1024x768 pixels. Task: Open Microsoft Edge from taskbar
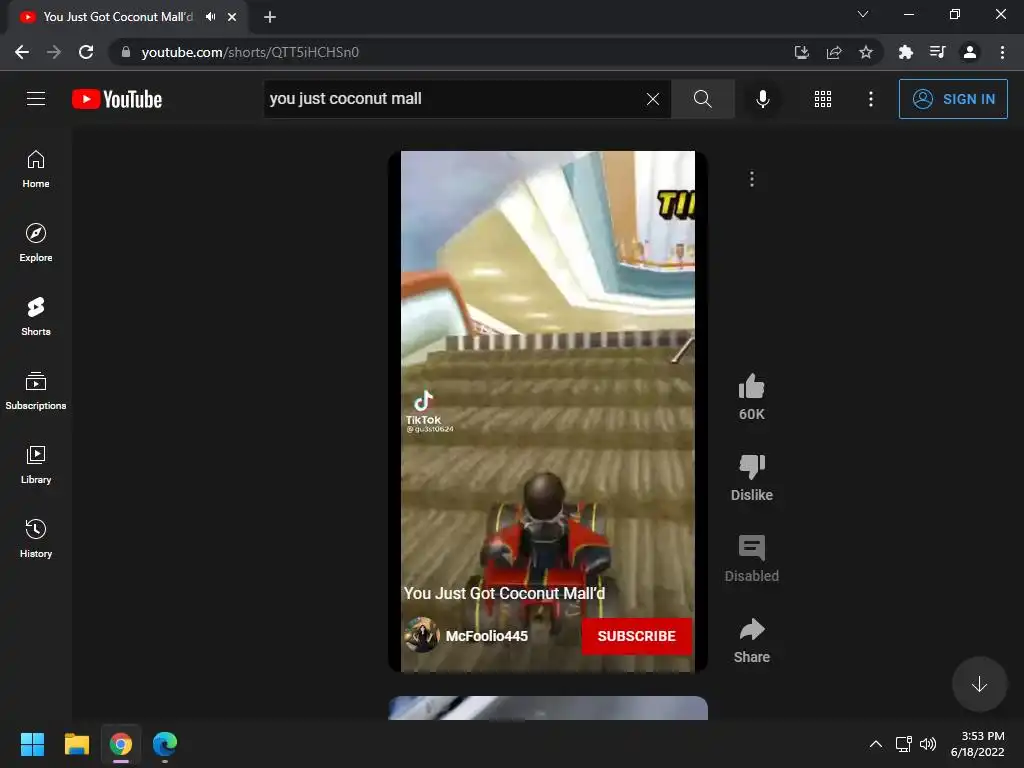click(165, 744)
